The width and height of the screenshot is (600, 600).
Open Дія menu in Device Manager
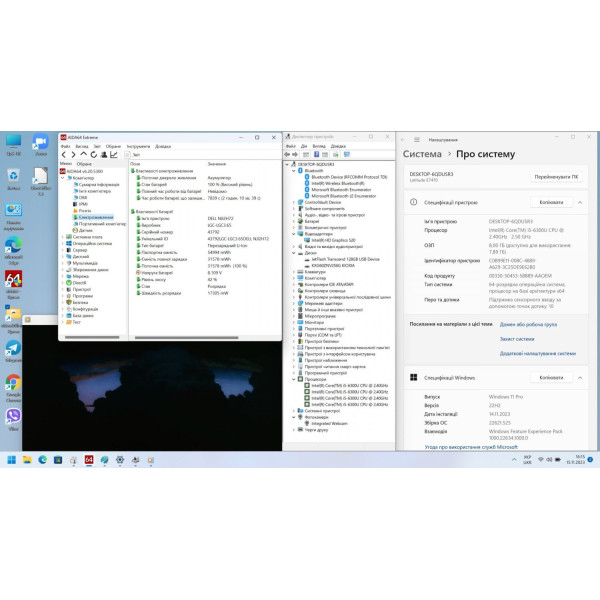pyautogui.click(x=304, y=146)
